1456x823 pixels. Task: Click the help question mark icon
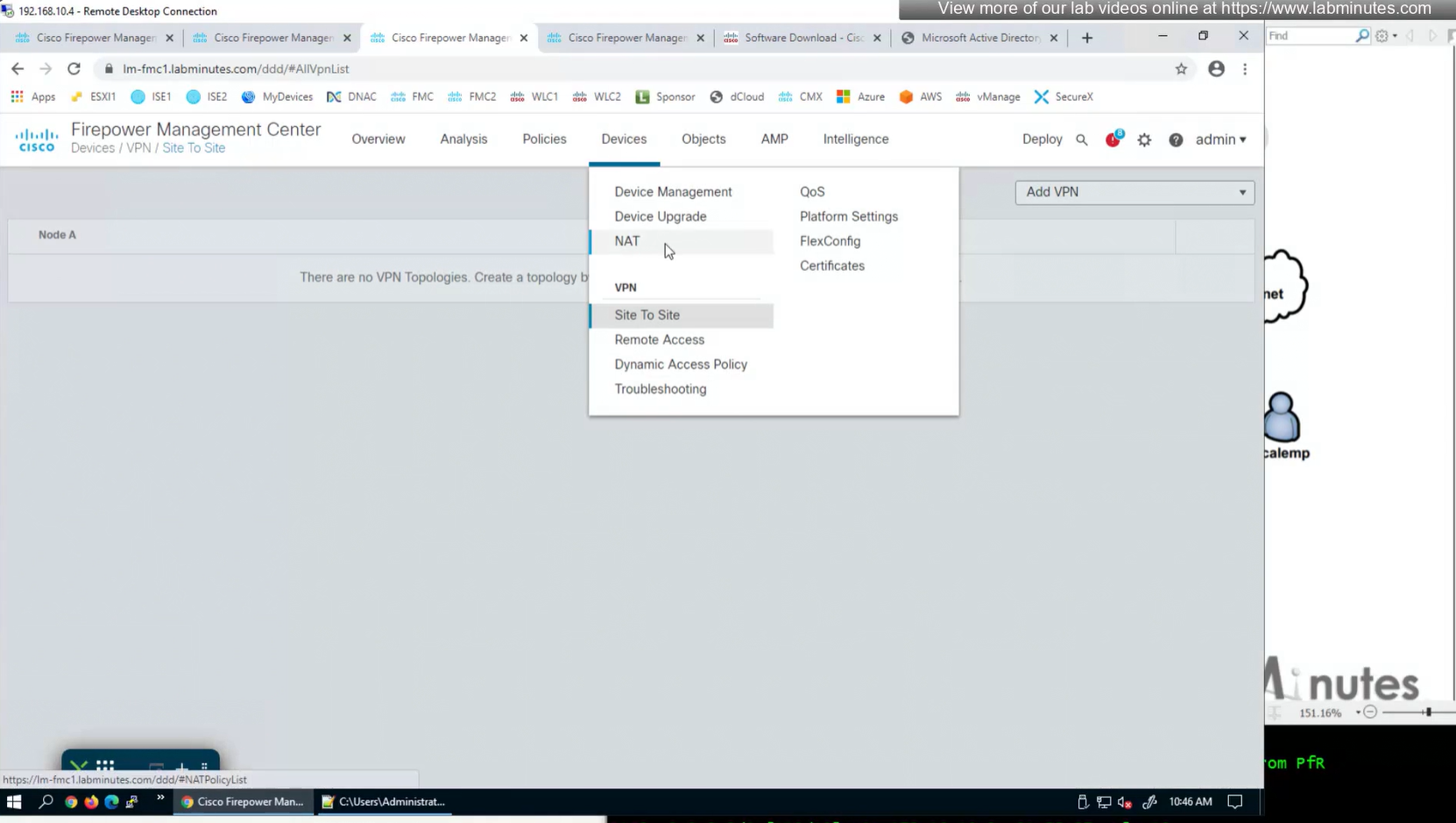pos(1176,140)
